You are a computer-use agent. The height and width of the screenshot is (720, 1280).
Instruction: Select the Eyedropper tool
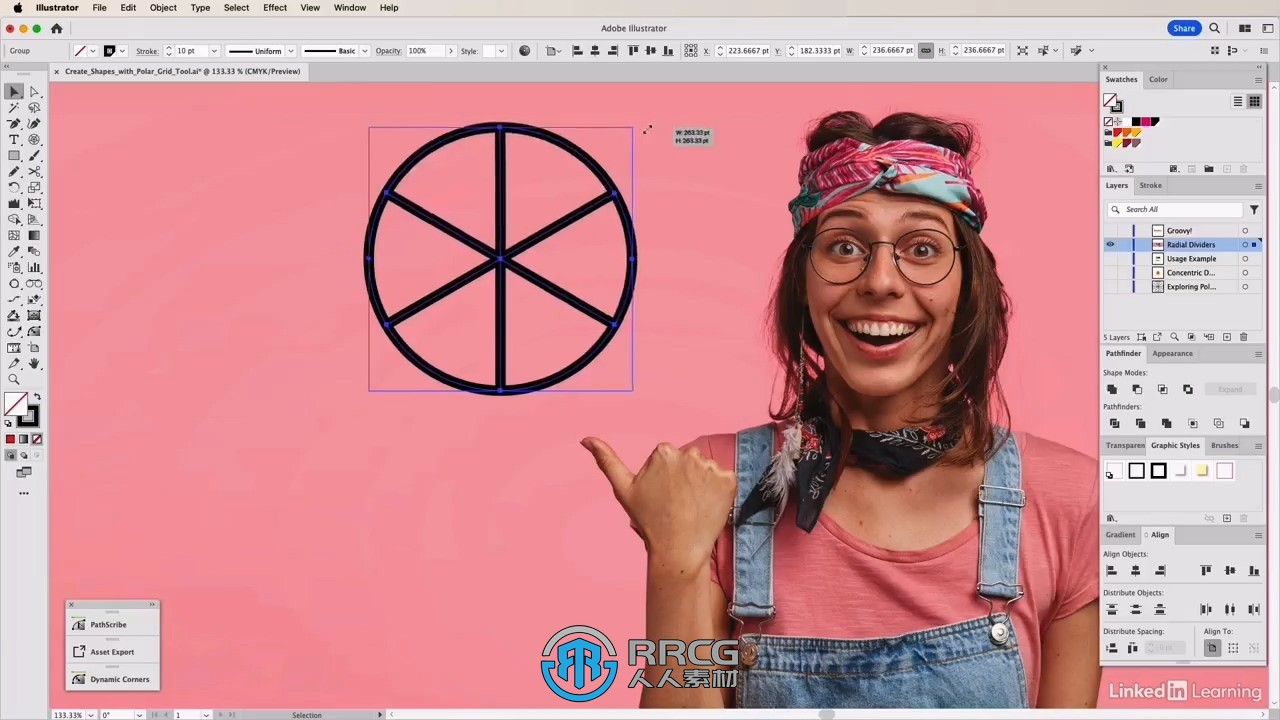pos(14,252)
